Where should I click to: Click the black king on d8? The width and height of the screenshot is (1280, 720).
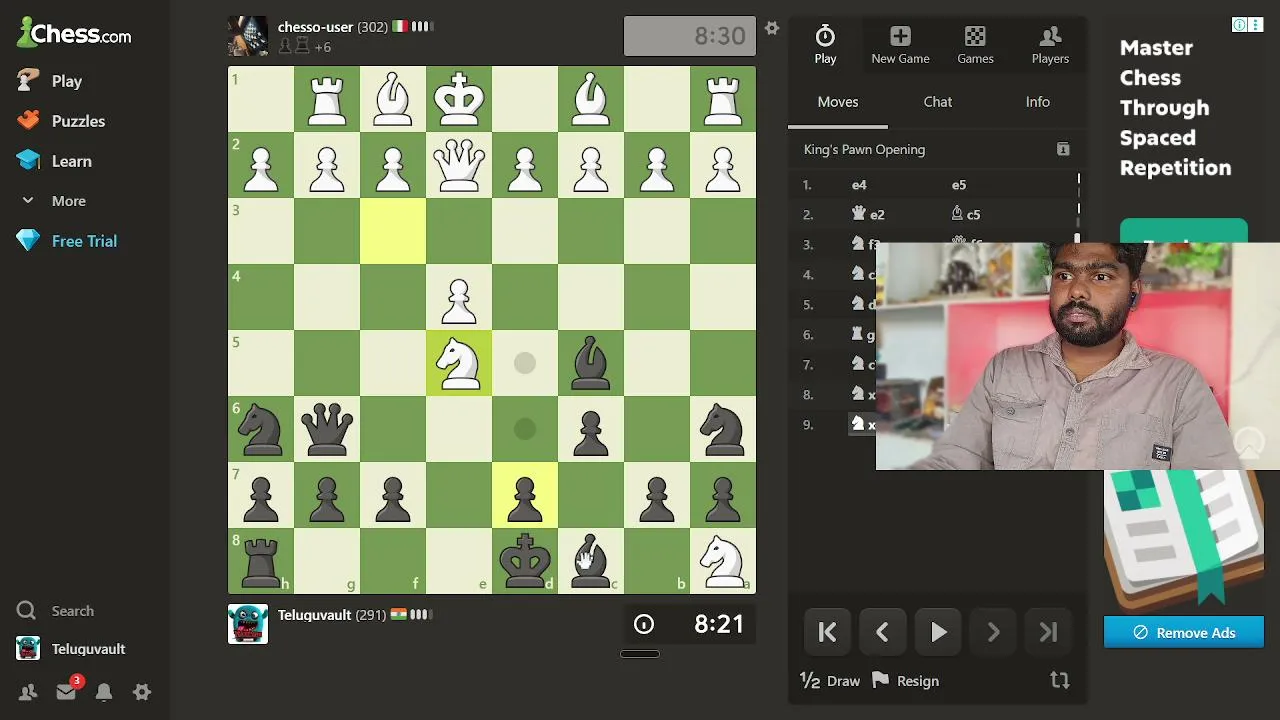pos(525,561)
